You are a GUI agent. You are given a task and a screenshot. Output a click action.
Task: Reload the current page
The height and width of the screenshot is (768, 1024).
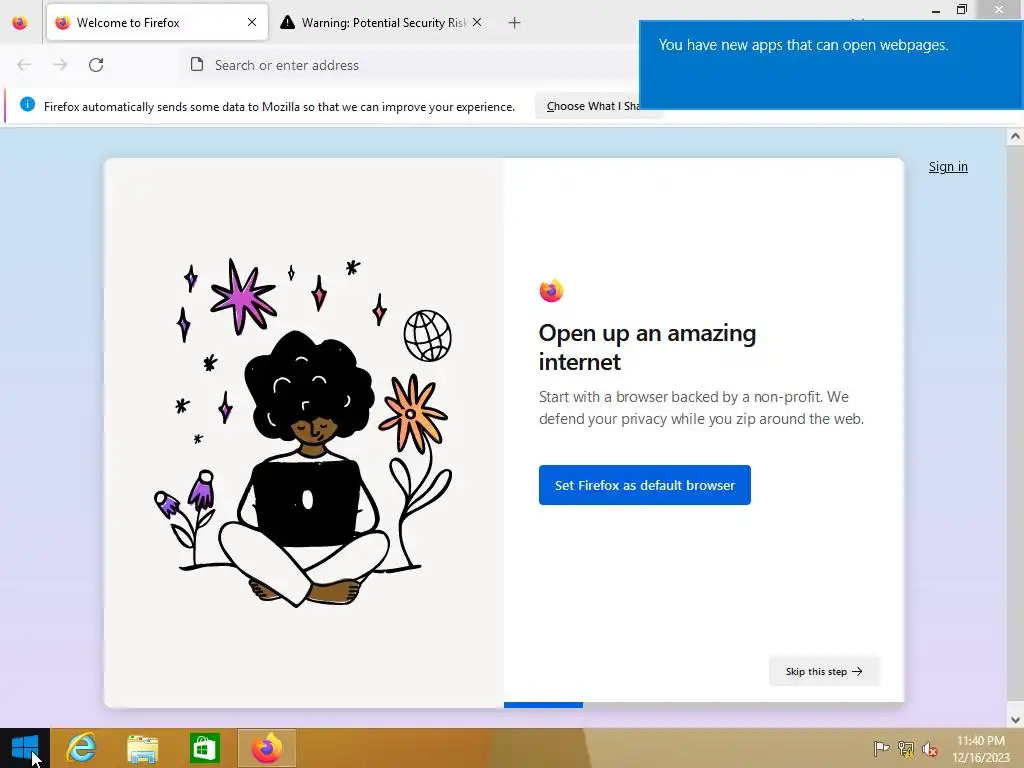96,65
